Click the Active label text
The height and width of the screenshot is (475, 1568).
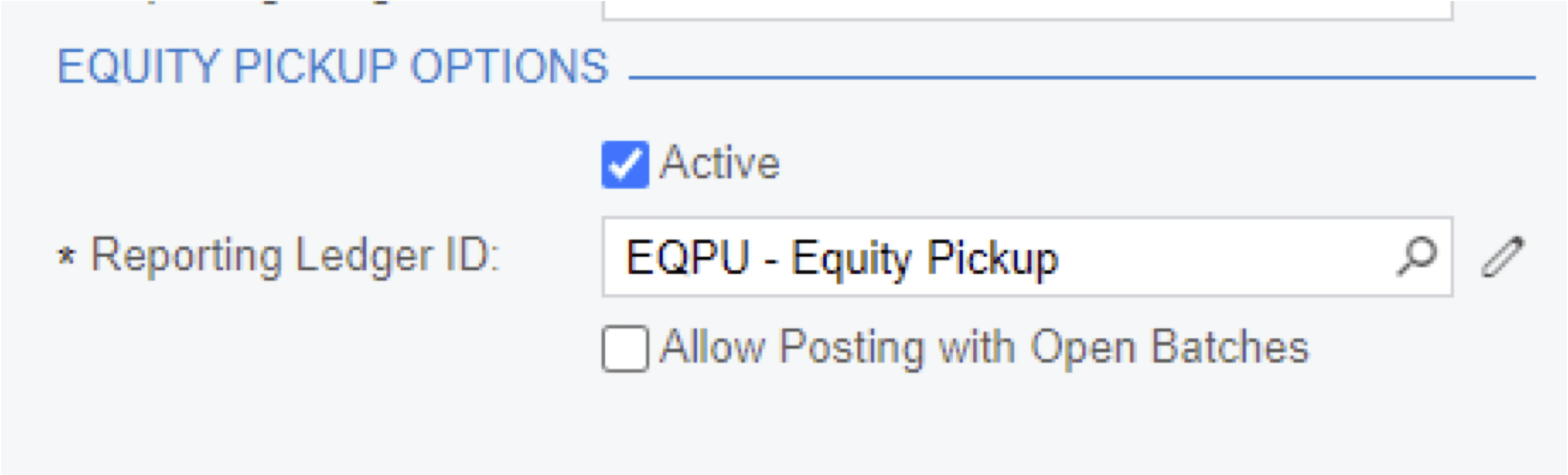point(716,164)
